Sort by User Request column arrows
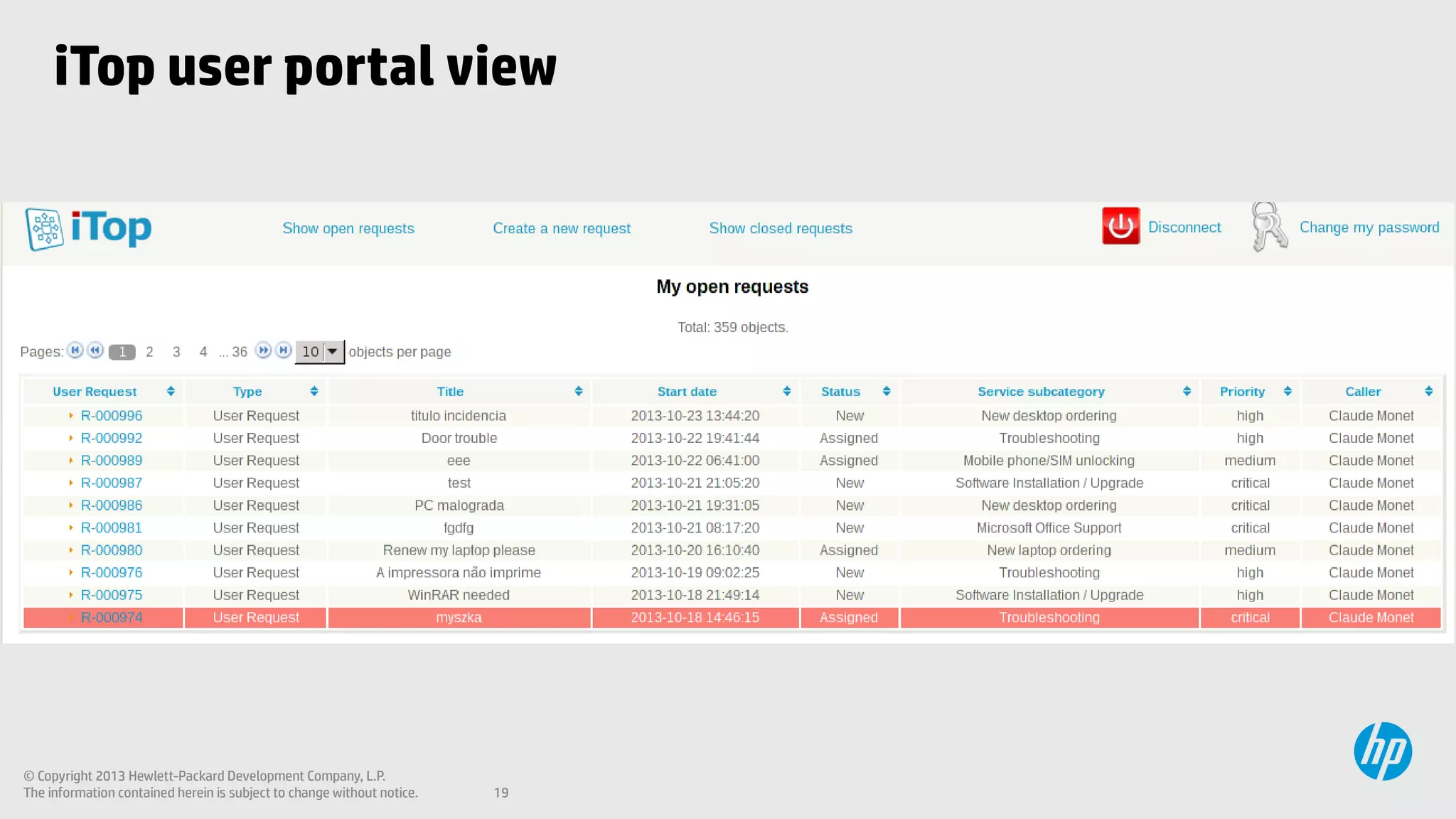The width and height of the screenshot is (1456, 819). click(171, 392)
